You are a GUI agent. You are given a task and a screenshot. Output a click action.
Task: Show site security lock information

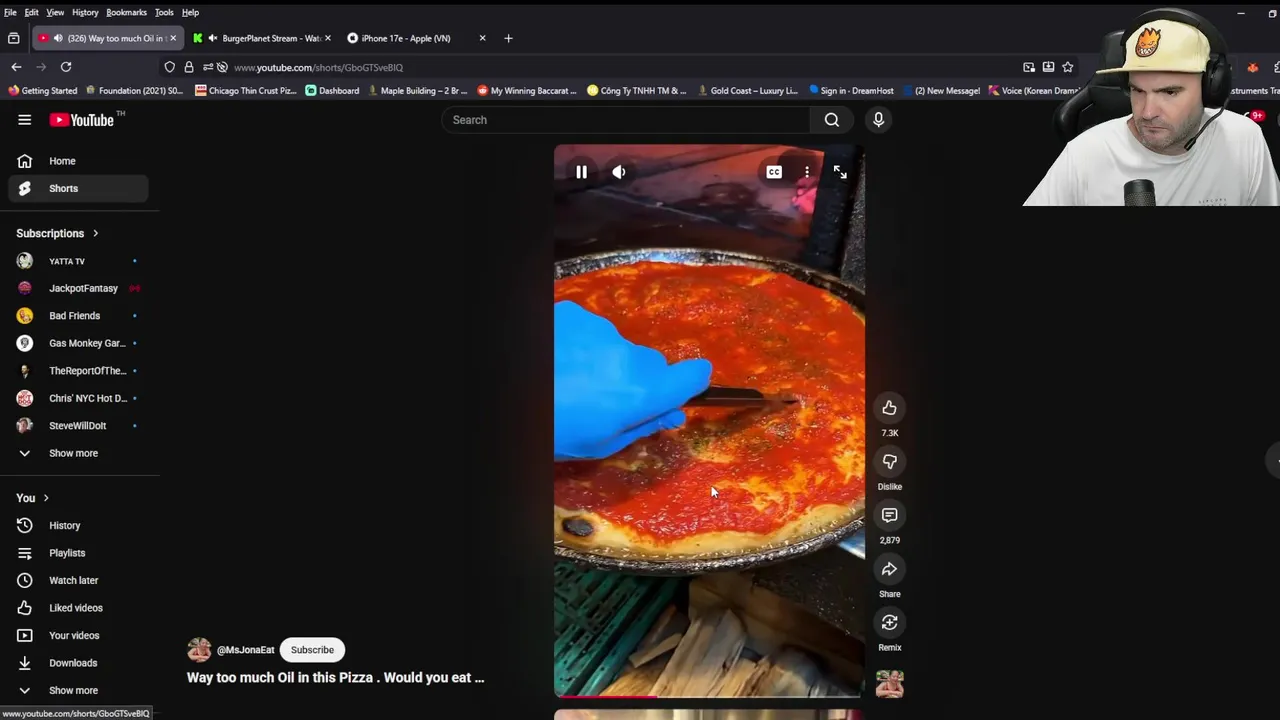(188, 67)
